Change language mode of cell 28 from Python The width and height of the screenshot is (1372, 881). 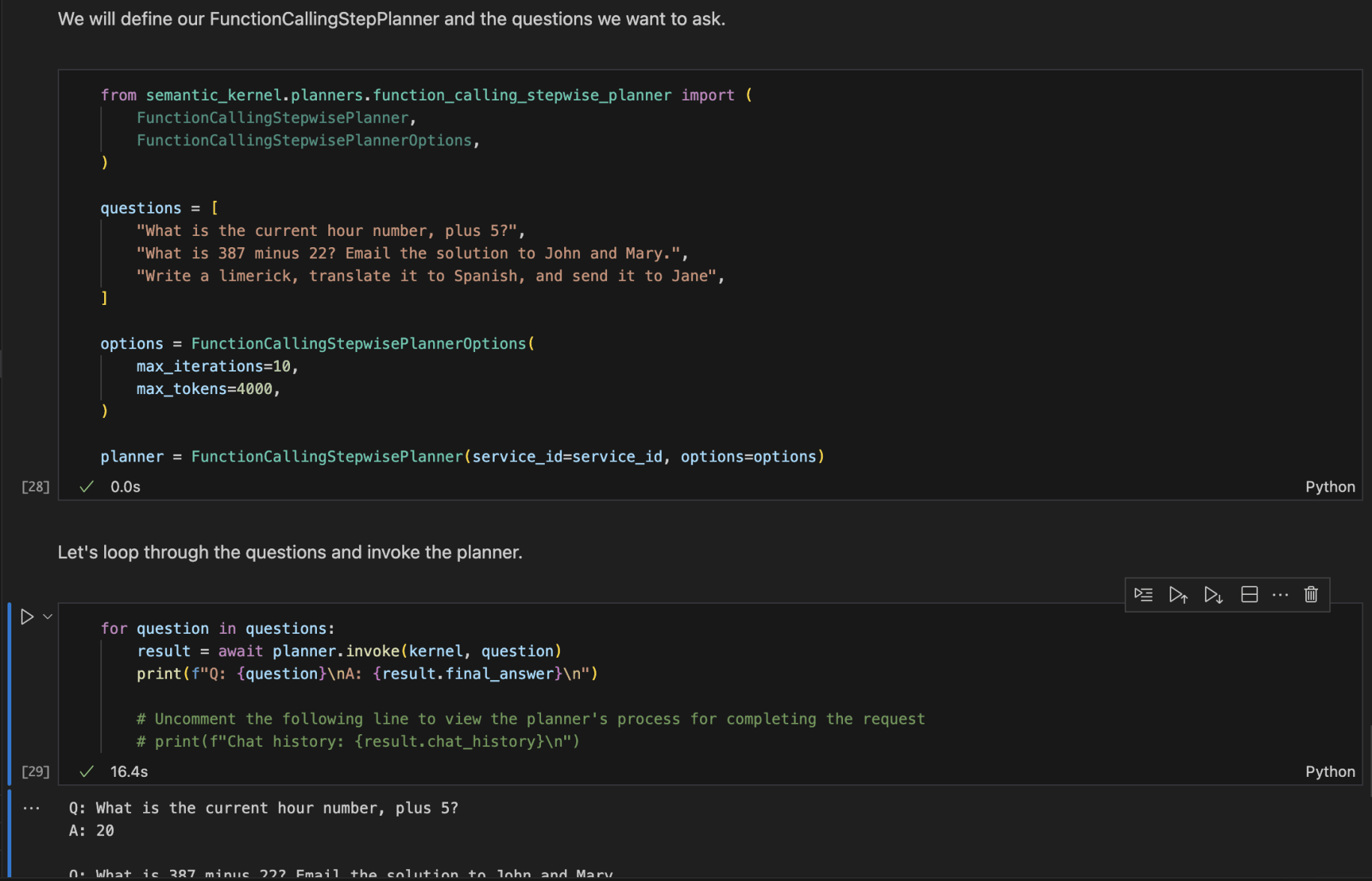click(1329, 487)
